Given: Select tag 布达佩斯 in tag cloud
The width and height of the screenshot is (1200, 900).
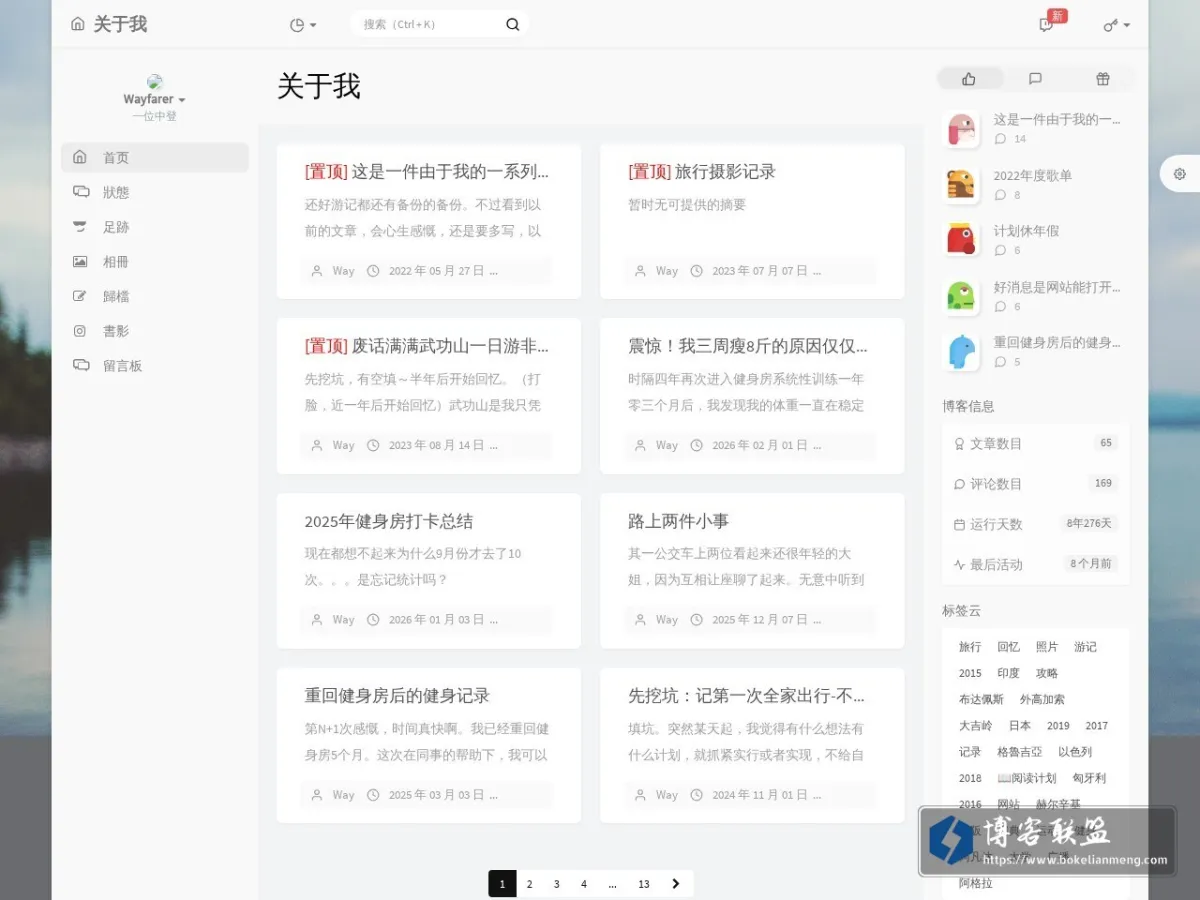Looking at the screenshot, I should coord(982,700).
